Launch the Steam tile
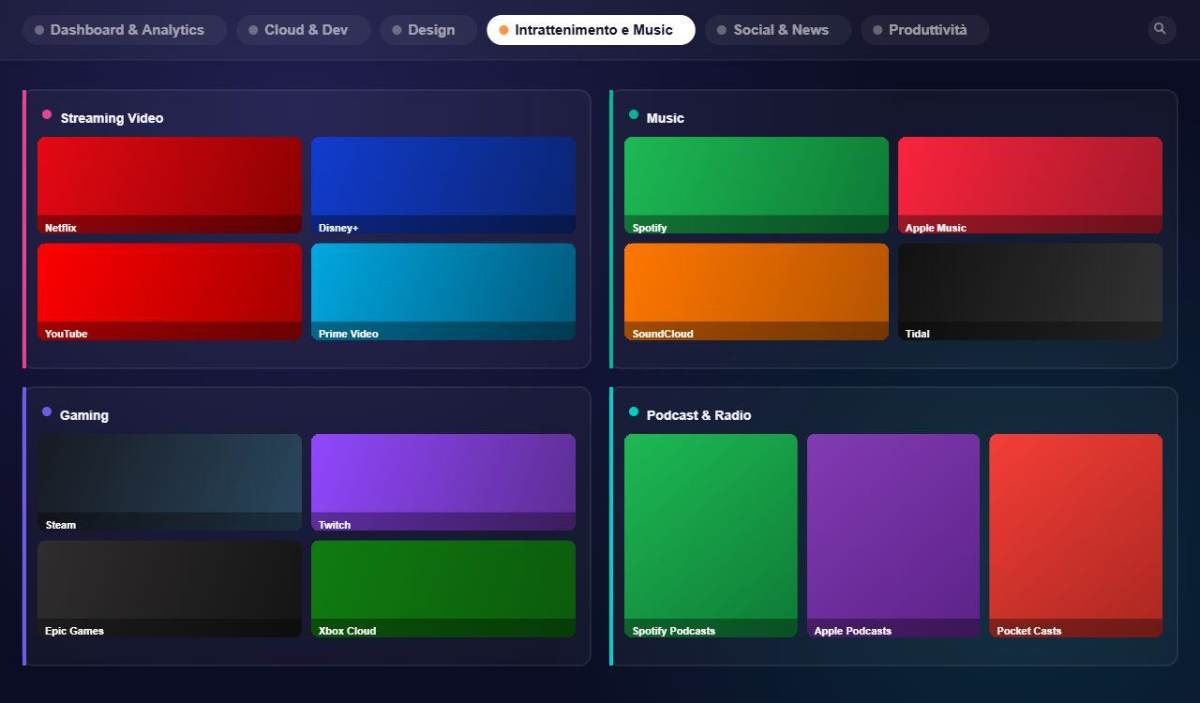The height and width of the screenshot is (703, 1200). click(170, 482)
